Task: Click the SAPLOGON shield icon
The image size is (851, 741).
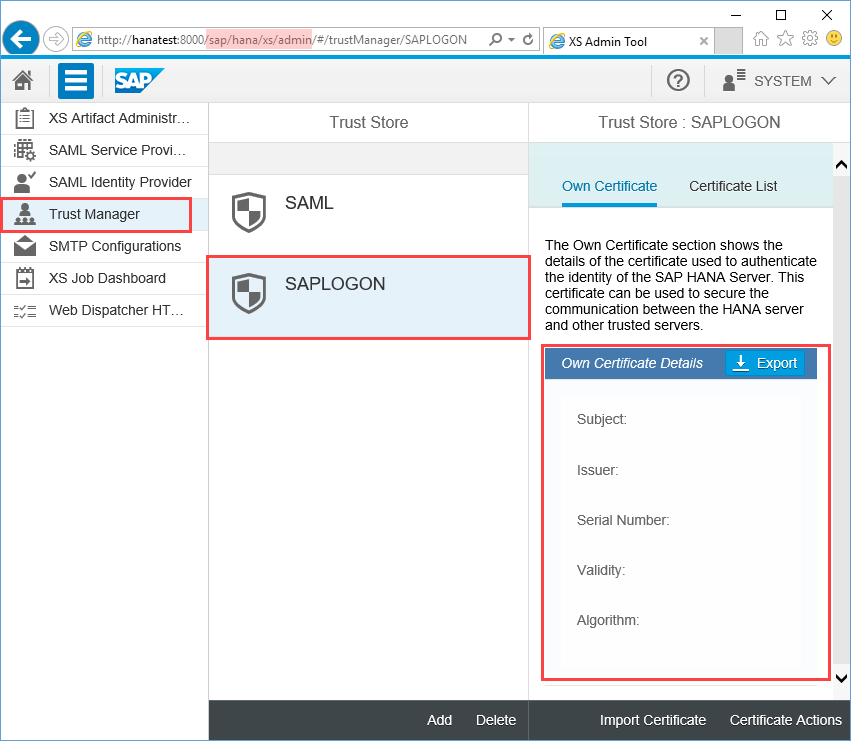Action: click(249, 293)
